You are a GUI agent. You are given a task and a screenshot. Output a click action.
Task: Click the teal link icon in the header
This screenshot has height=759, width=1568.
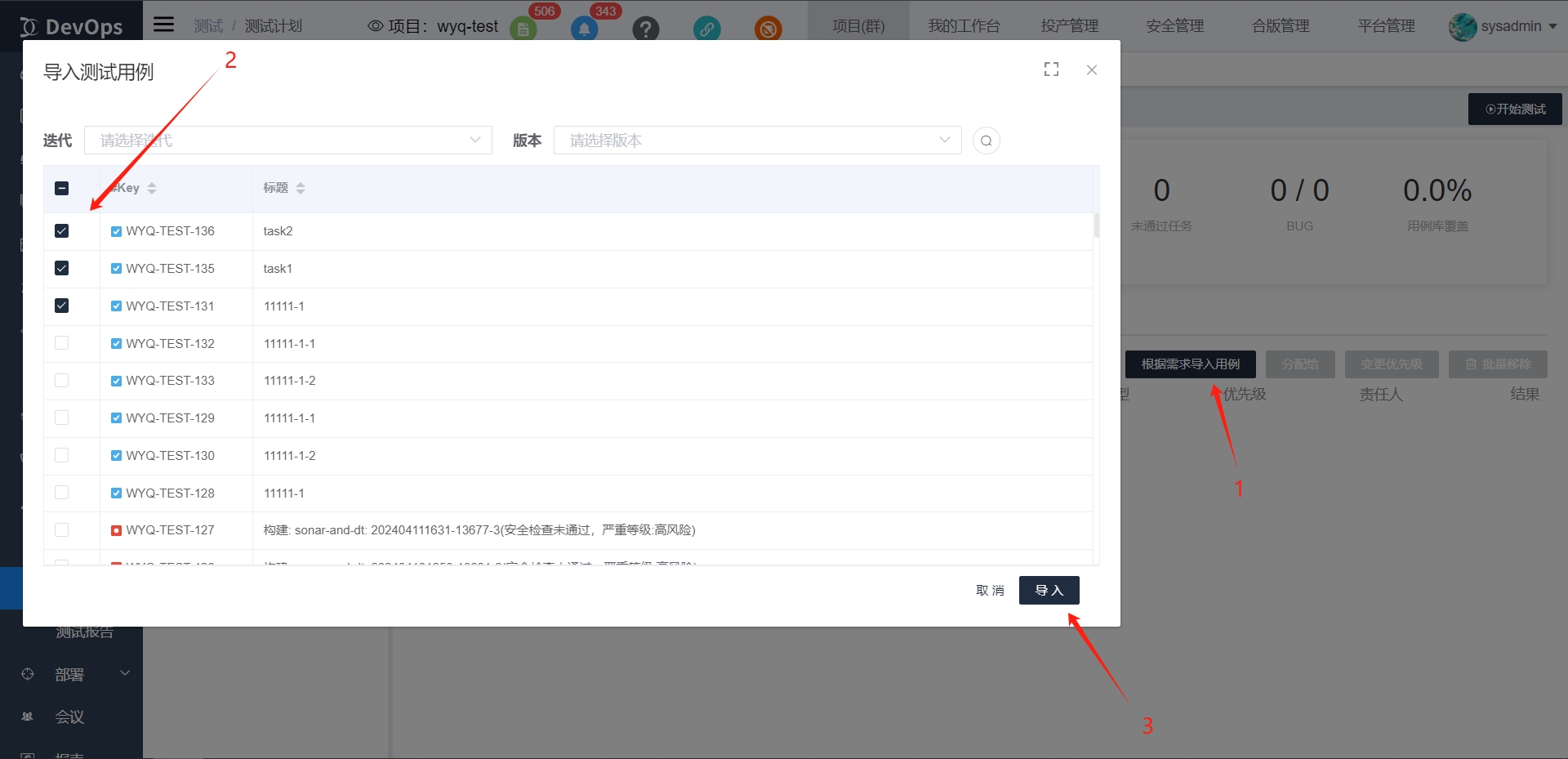[x=706, y=29]
